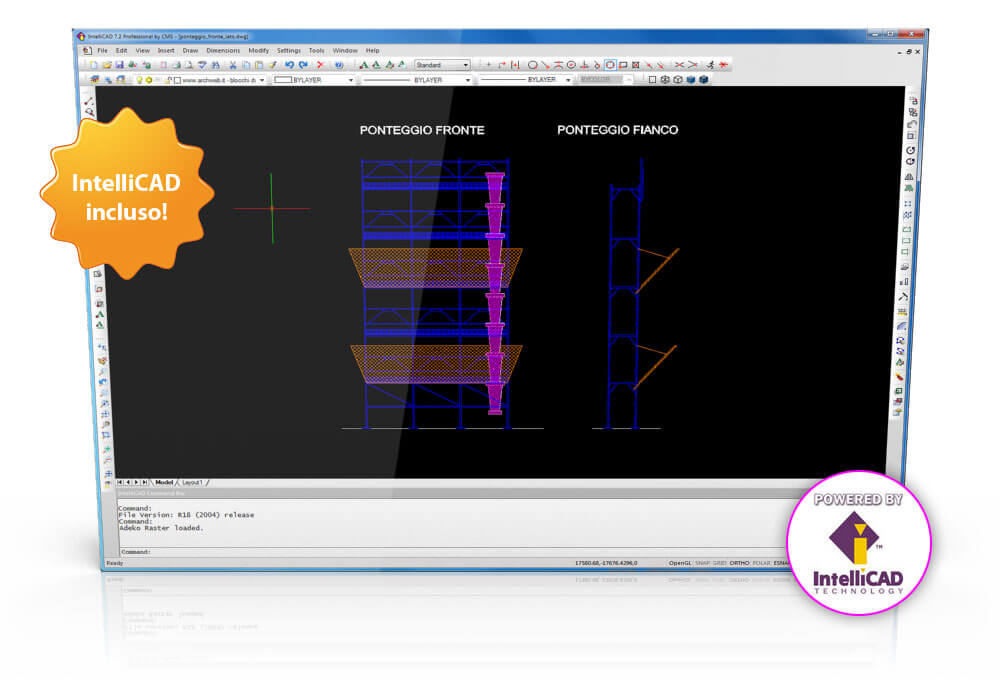Toggle ORTHO mode in status bar

[x=739, y=563]
